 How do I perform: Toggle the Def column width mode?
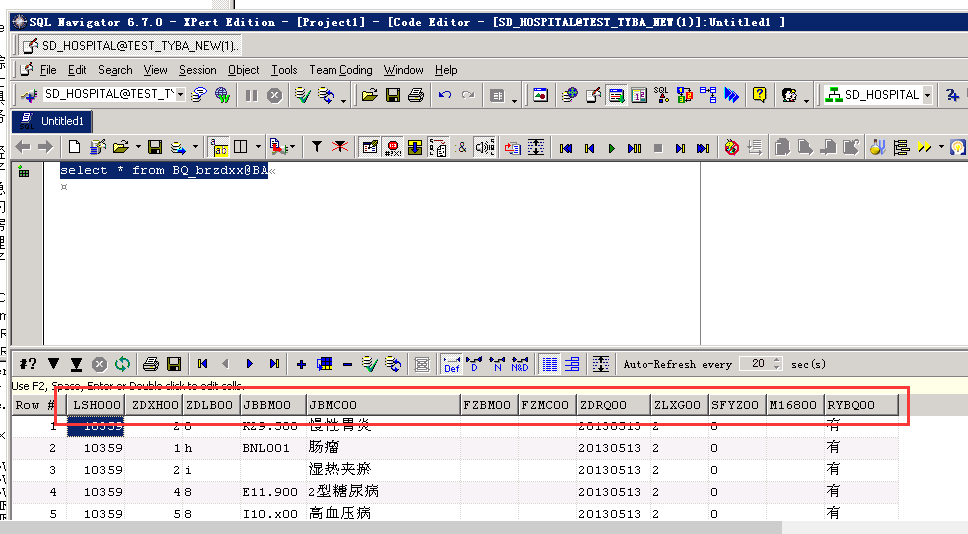tap(451, 364)
